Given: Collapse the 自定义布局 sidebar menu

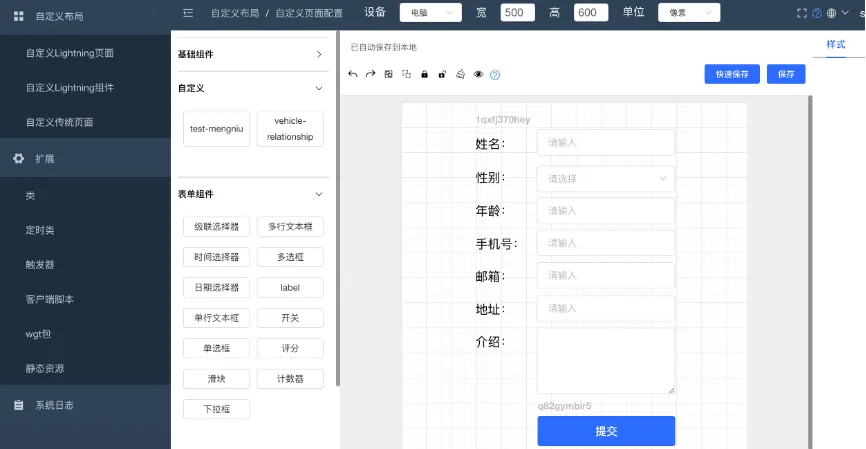Looking at the screenshot, I should point(152,14).
